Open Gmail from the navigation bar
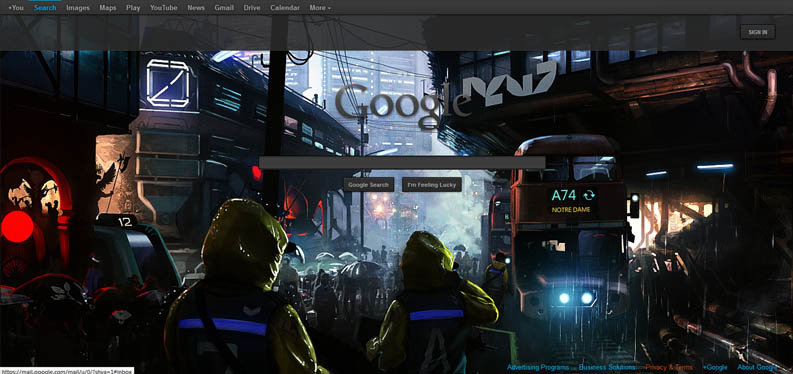Image resolution: width=793 pixels, height=374 pixels. (x=224, y=8)
